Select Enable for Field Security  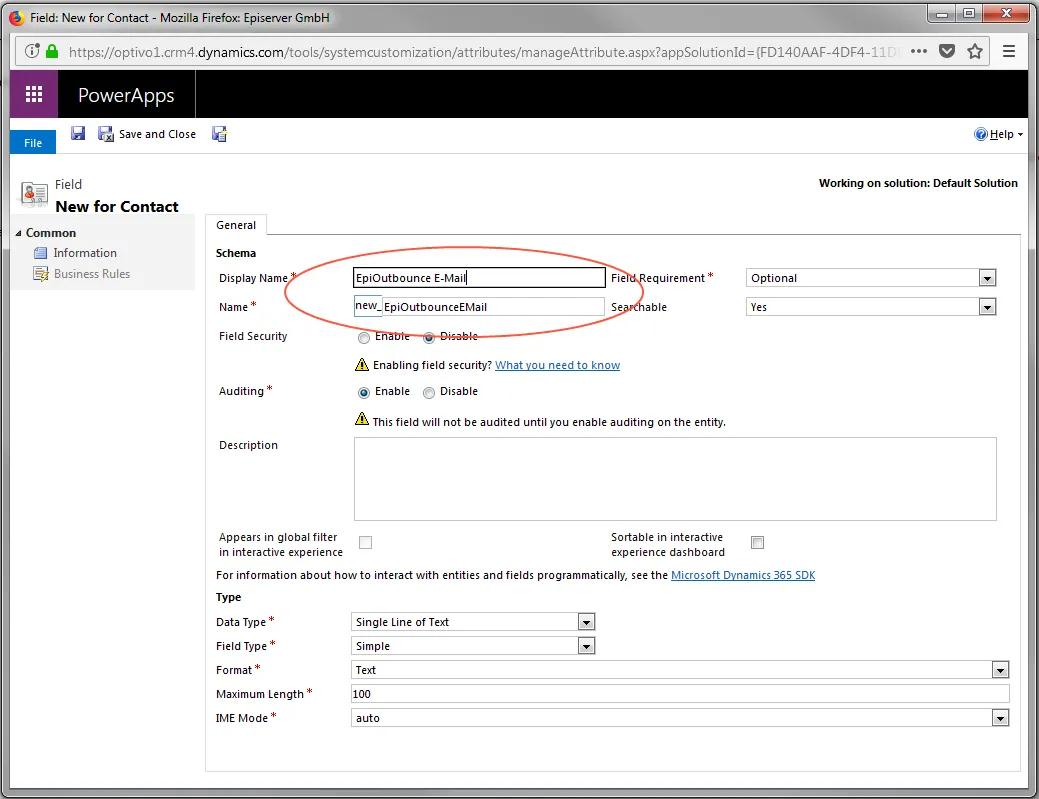point(364,338)
